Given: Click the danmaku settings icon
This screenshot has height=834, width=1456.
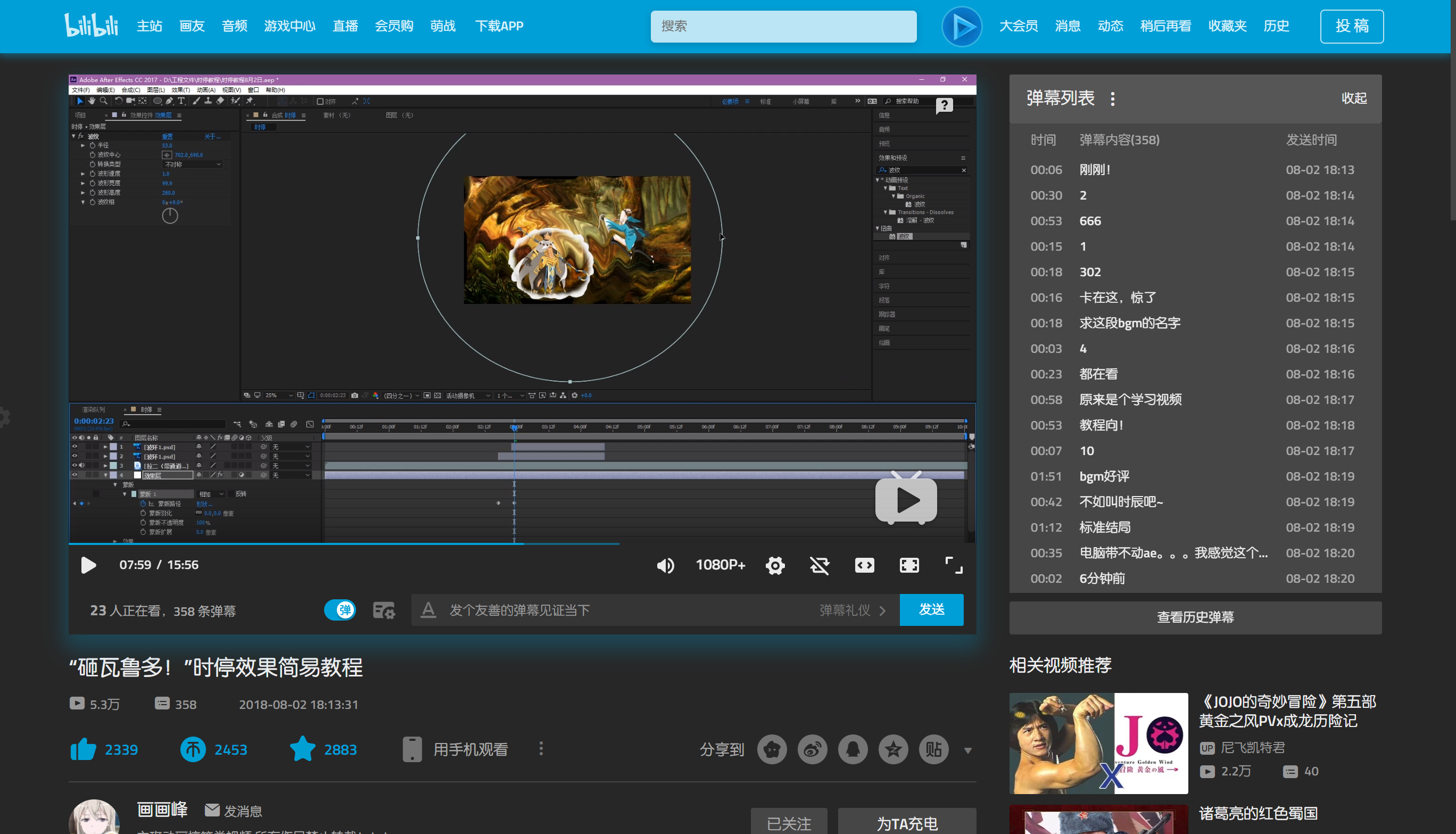Looking at the screenshot, I should 384,610.
